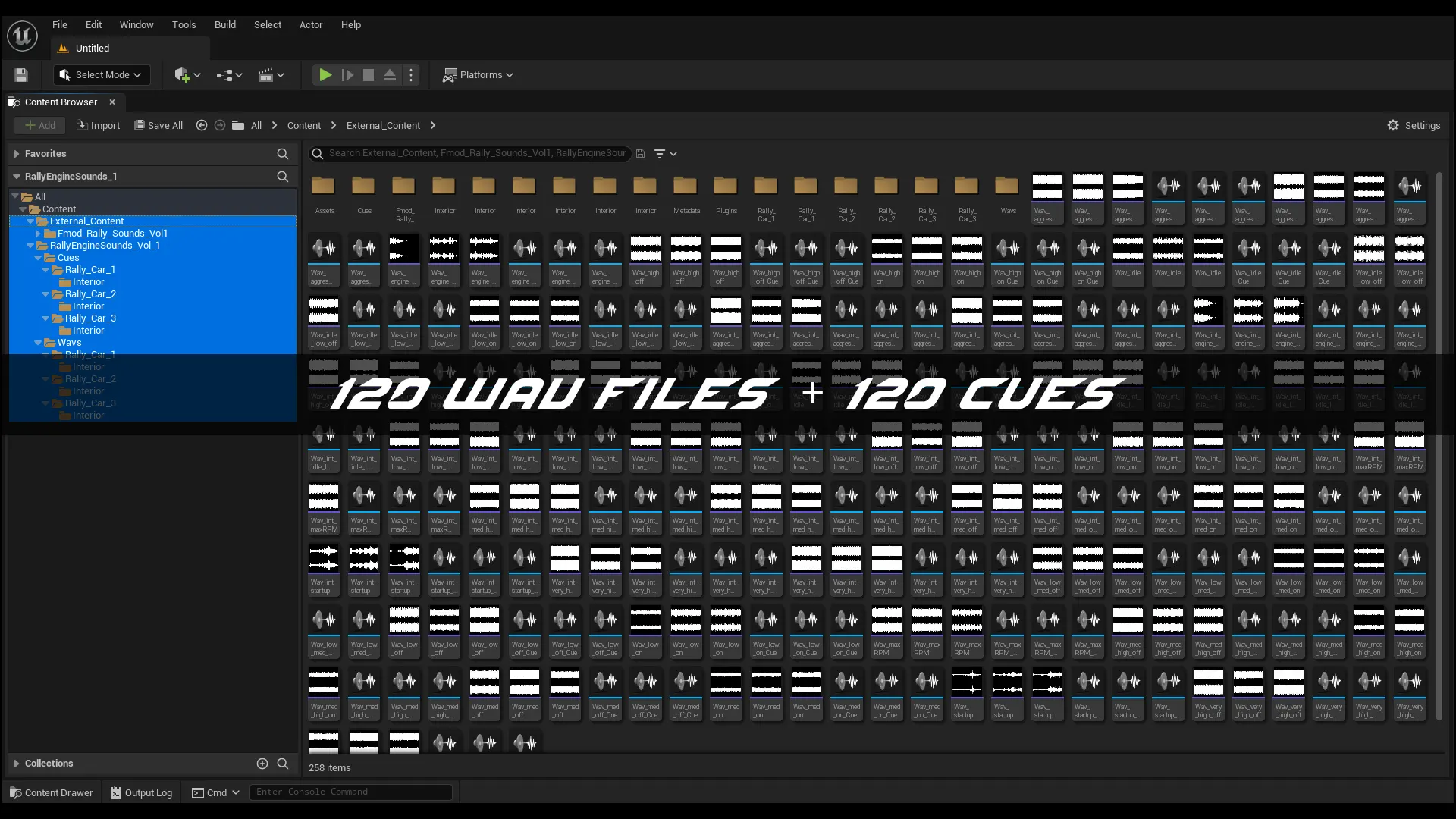This screenshot has height=819, width=1456.
Task: Click the search icon in the Favorites row
Action: pos(283,154)
